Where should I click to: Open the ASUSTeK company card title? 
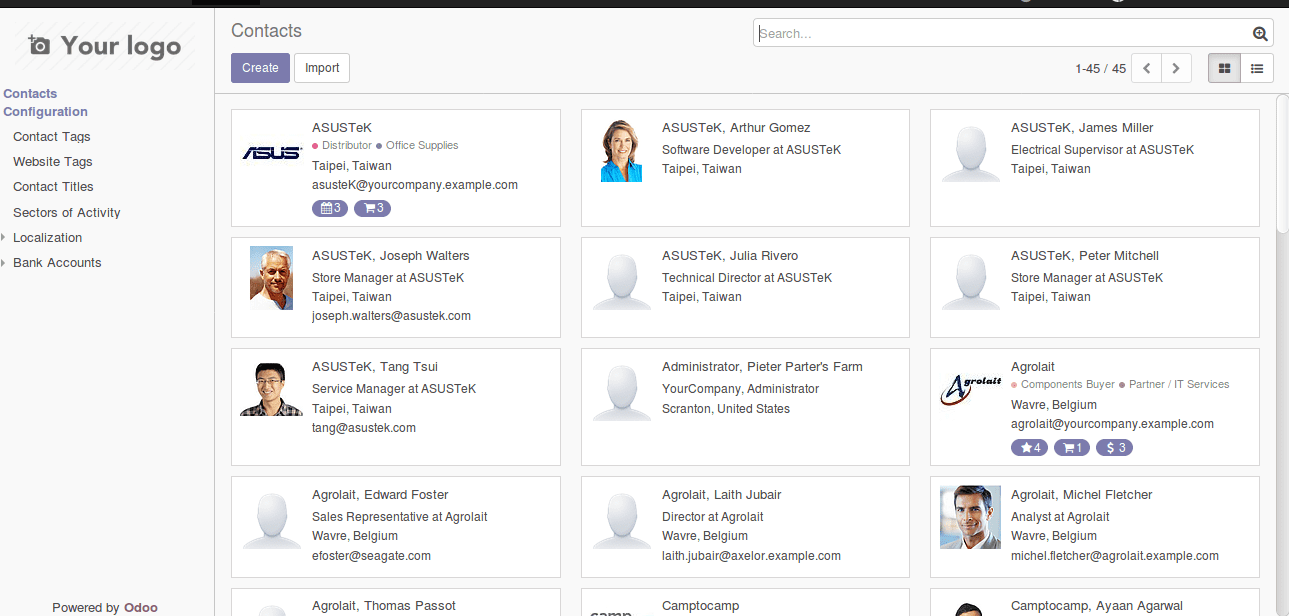(x=342, y=128)
